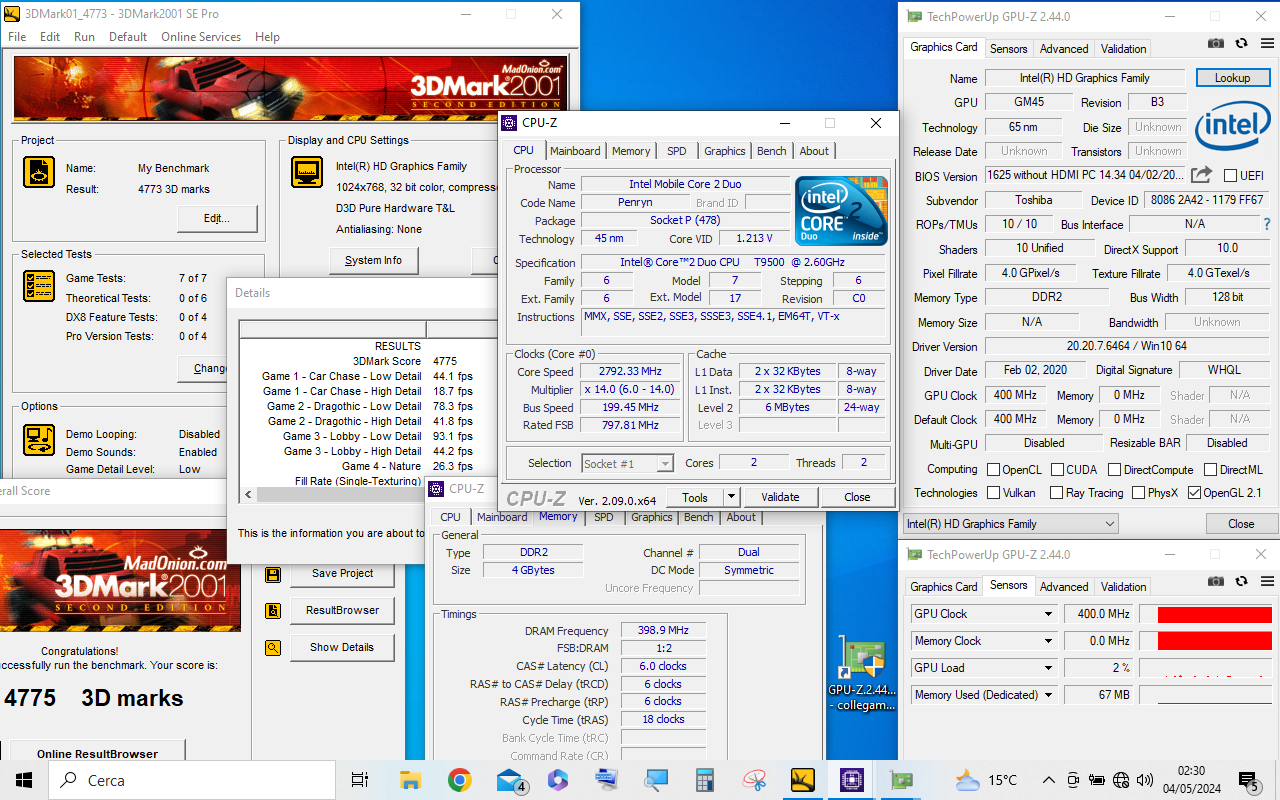Image resolution: width=1280 pixels, height=800 pixels.
Task: Open Calculator from the taskbar
Action: pyautogui.click(x=705, y=780)
